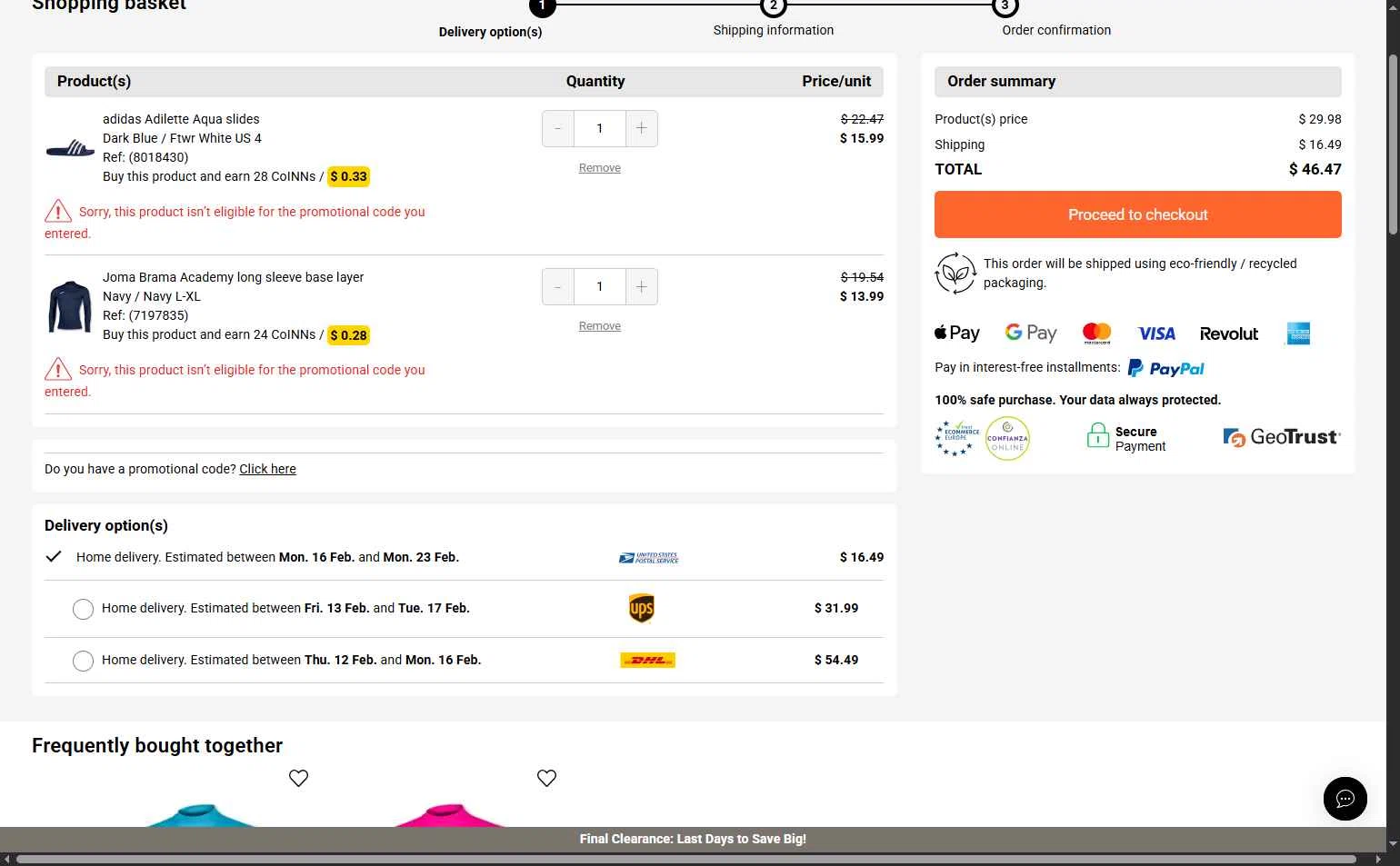This screenshot has width=1400, height=866.
Task: Click quantity field for adidas slides
Action: point(600,128)
